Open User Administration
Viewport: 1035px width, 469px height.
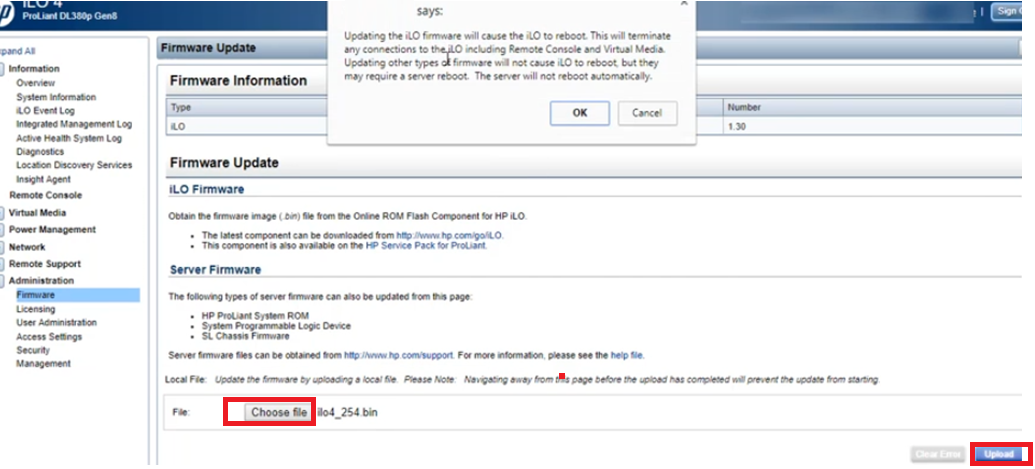click(56, 323)
